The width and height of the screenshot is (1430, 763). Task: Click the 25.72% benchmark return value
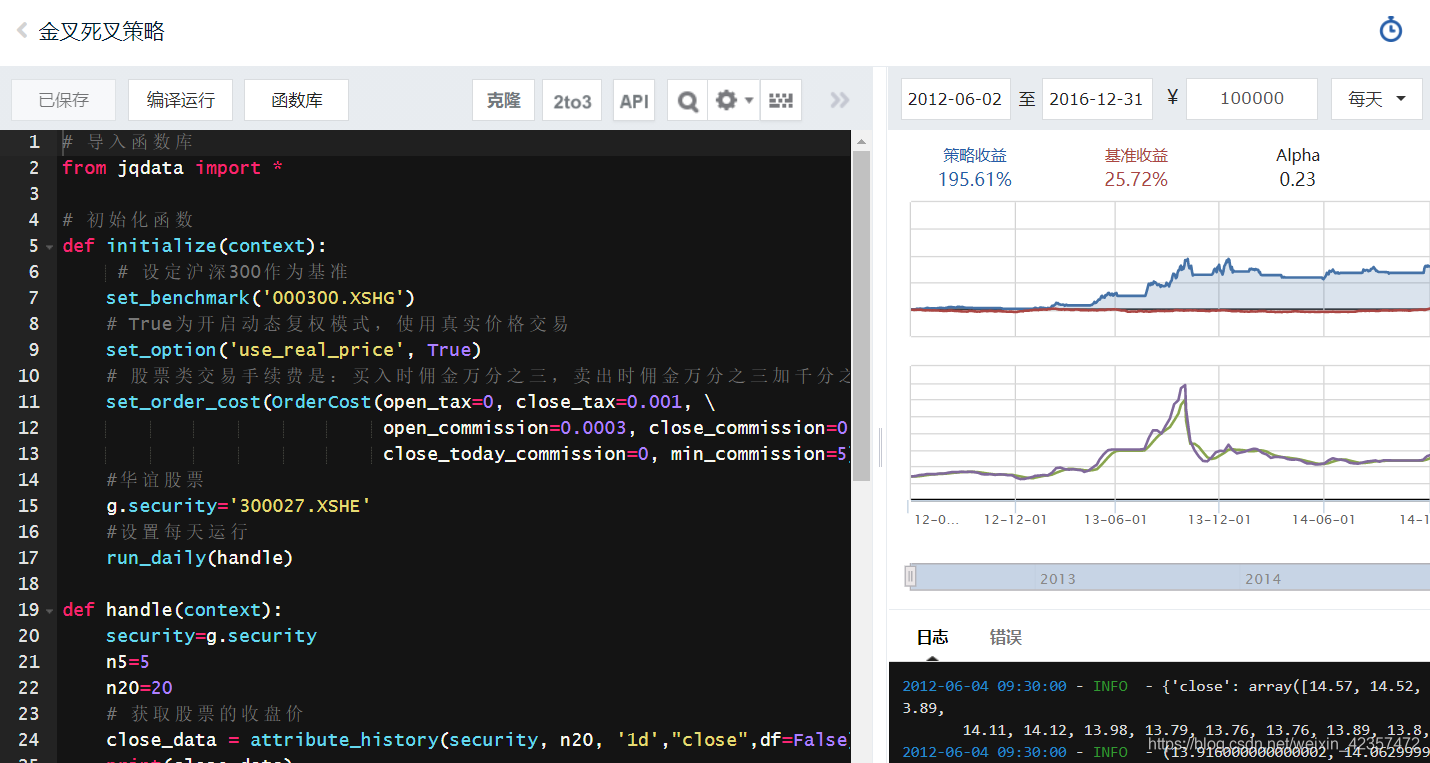click(x=1136, y=180)
